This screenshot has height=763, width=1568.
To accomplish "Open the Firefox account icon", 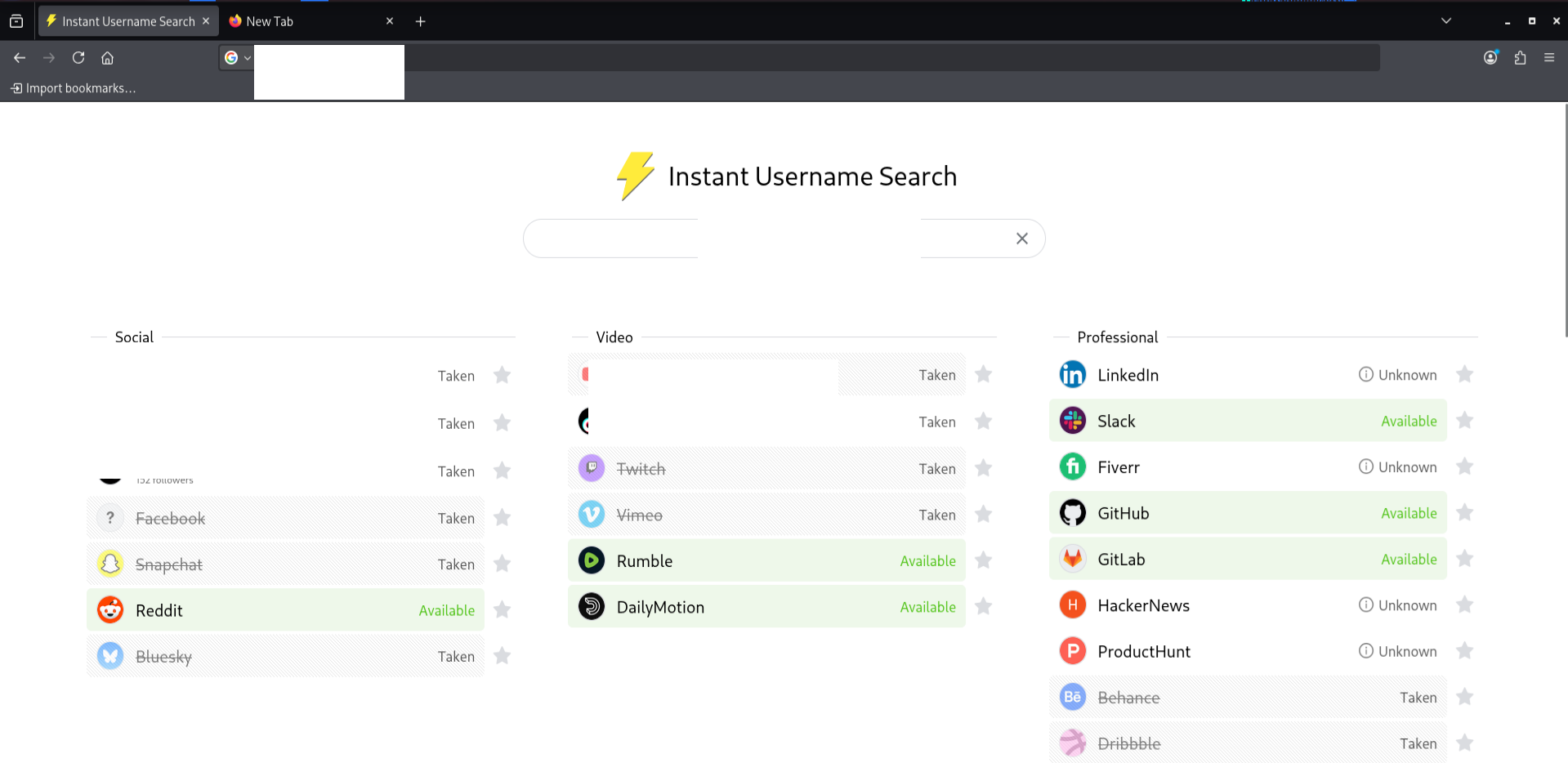I will pos(1490,57).
